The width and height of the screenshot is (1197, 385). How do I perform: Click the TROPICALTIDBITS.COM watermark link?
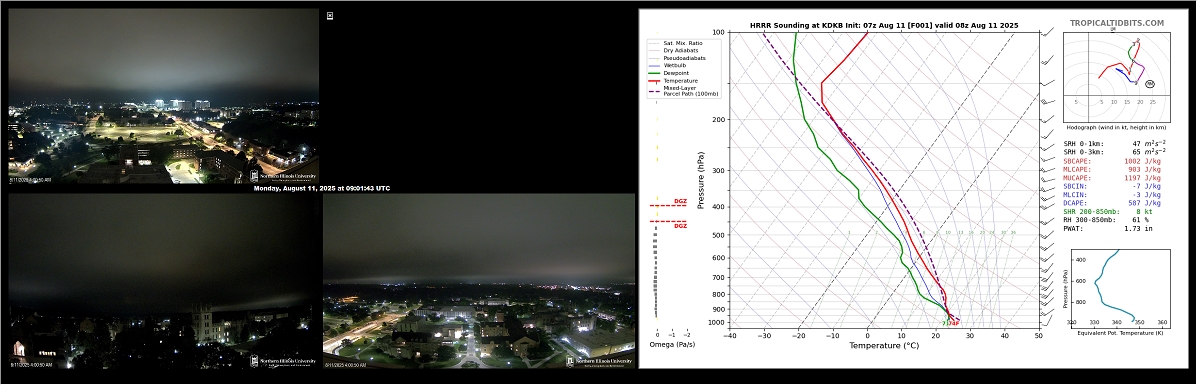pyautogui.click(x=1117, y=24)
